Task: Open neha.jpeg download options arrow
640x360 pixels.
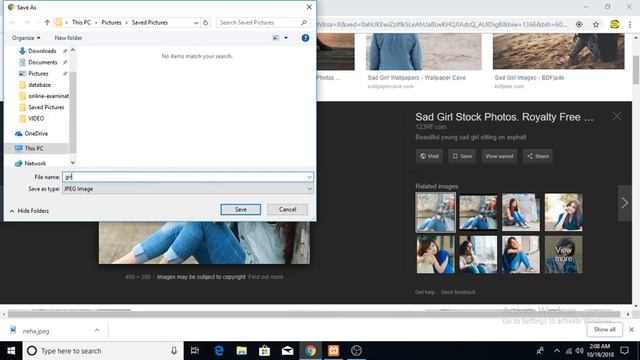Action: pos(97,330)
